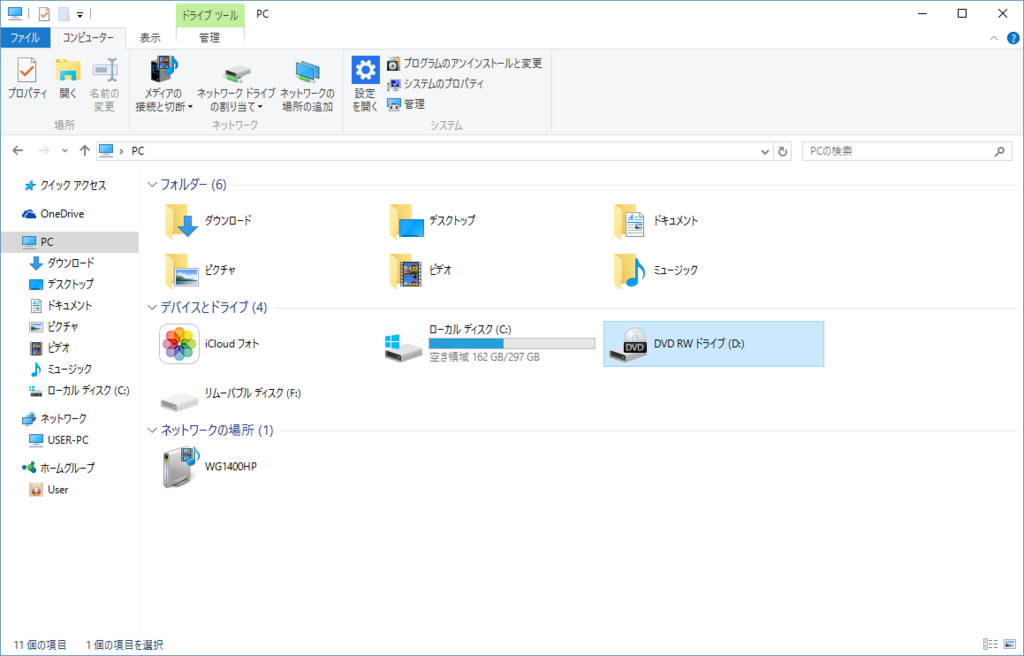Collapse the ribbon with the chevron

[x=991, y=38]
